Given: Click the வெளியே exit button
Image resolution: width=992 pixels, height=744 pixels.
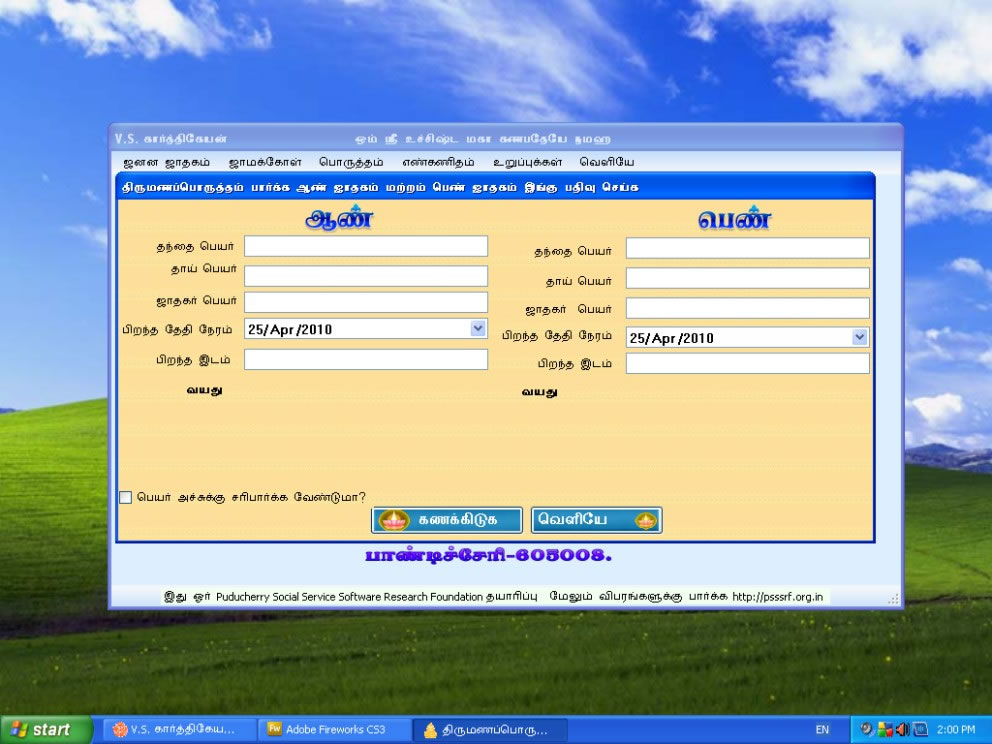Looking at the screenshot, I should point(597,520).
